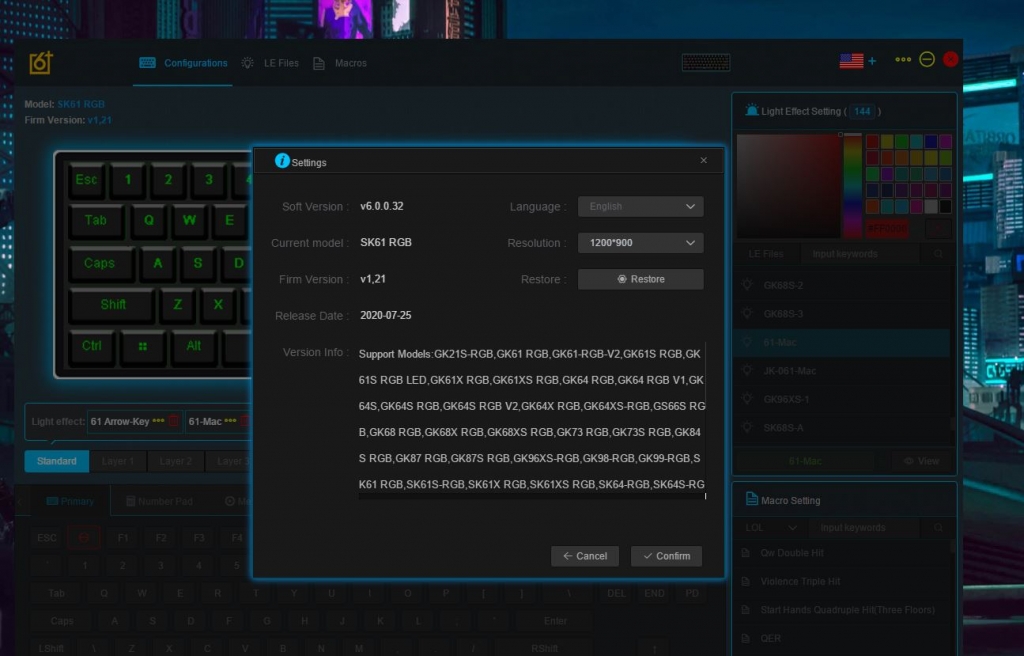Open the Resolution dropdown showing 1200*900
This screenshot has height=656, width=1024.
640,243
